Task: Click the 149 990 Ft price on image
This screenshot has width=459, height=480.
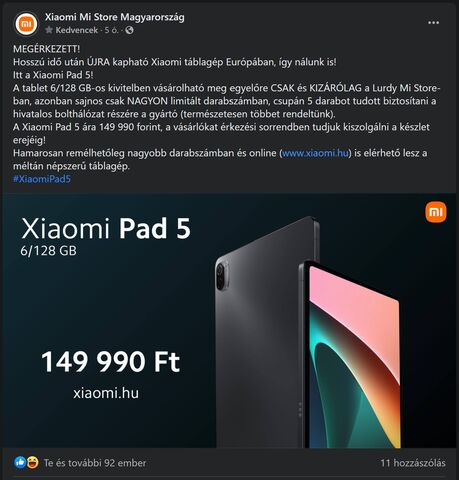Action: coord(110,362)
